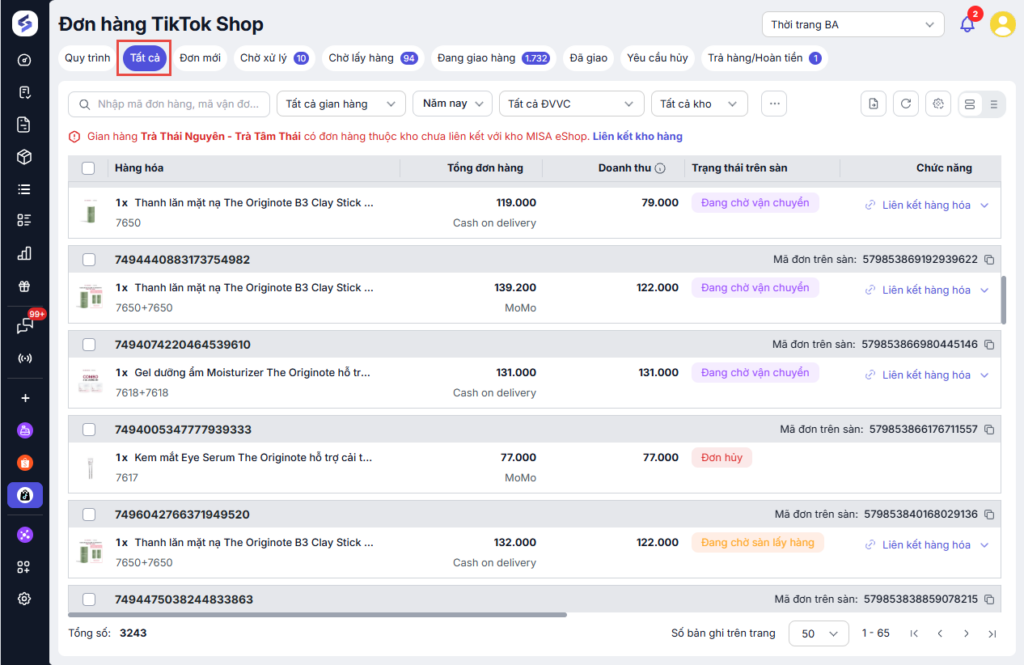Switch to compact list view toggle

pos(993,104)
